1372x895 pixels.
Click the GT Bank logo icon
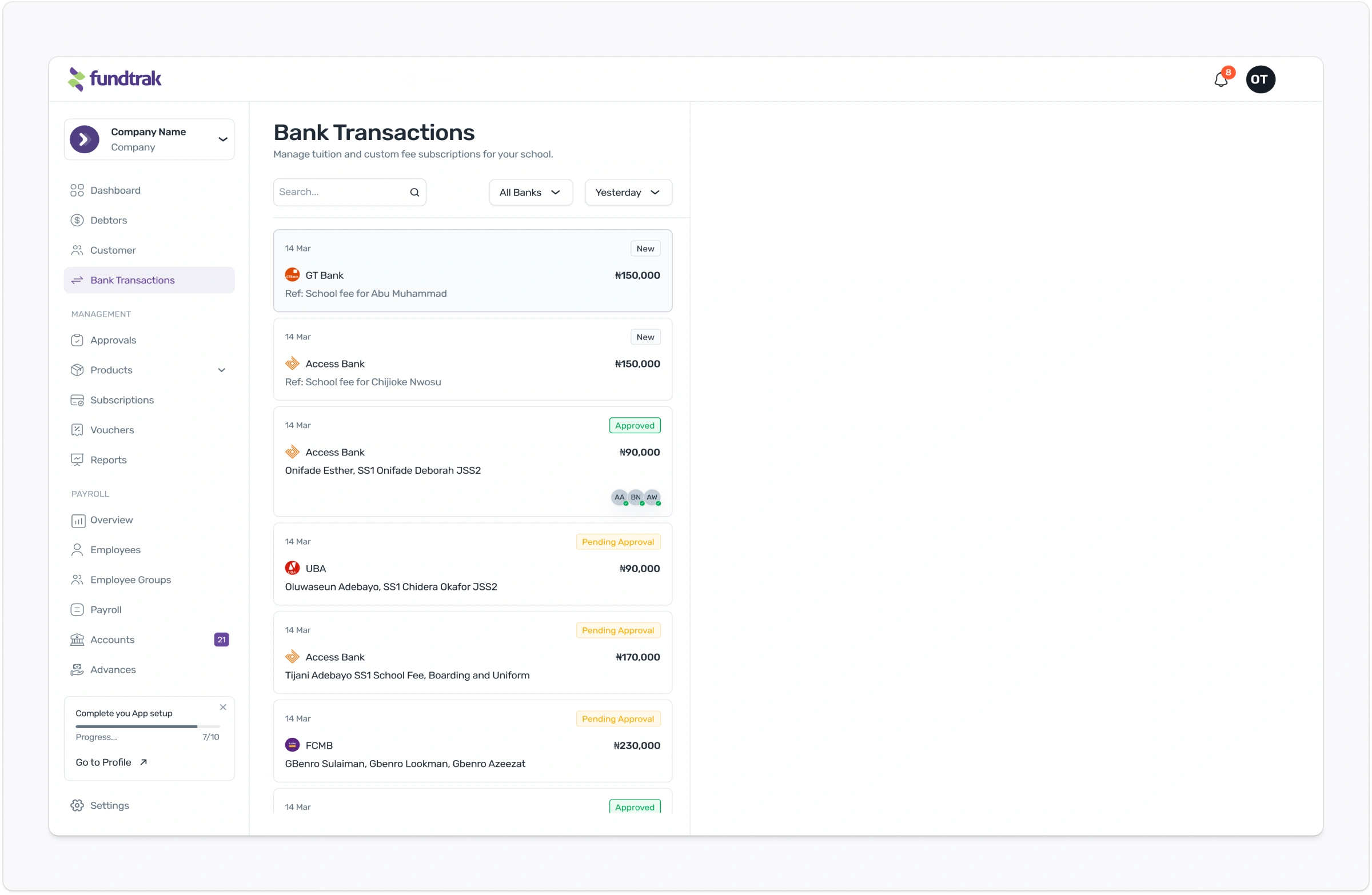[x=292, y=275]
